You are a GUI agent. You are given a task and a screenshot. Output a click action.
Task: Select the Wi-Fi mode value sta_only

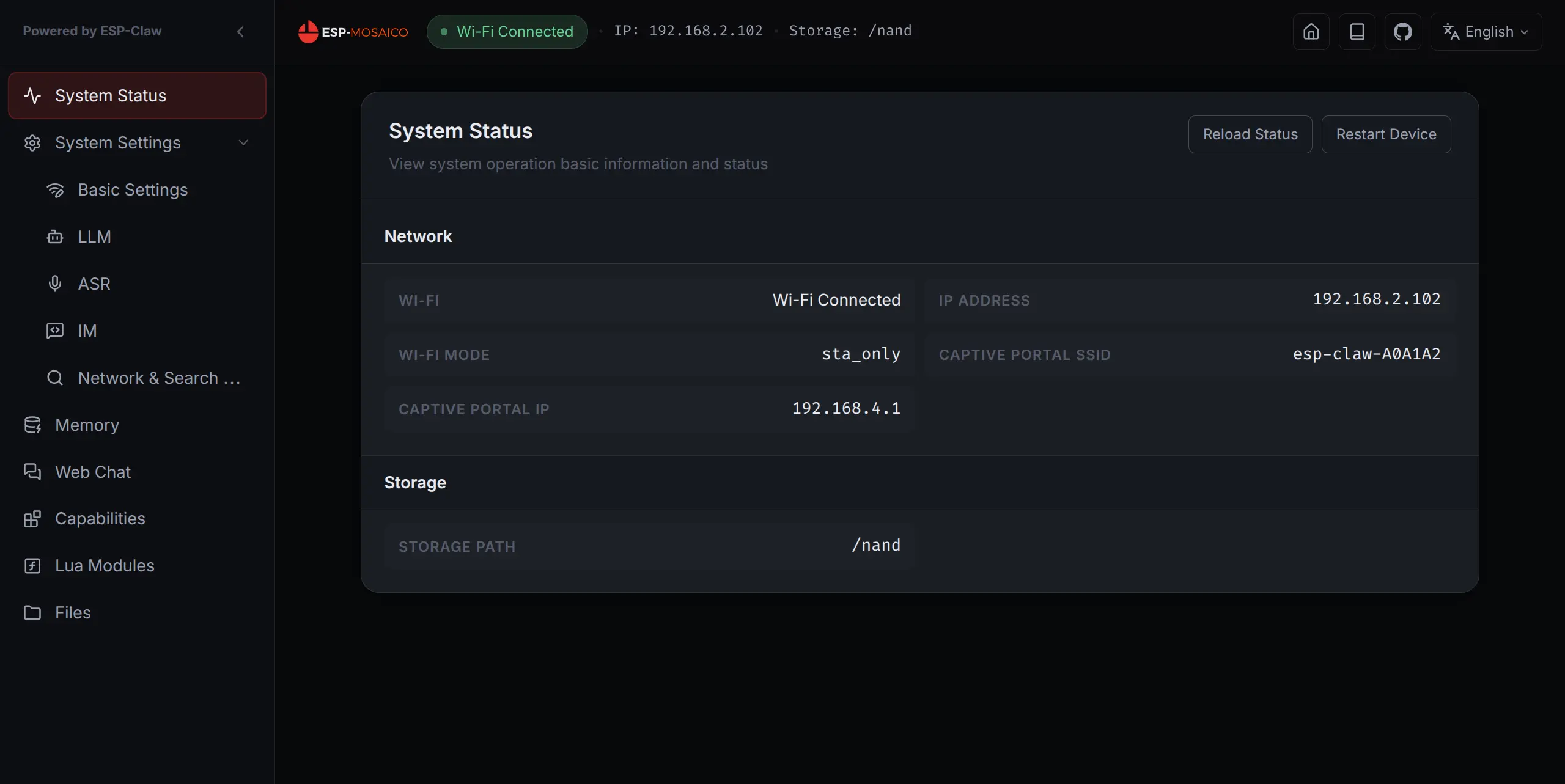pos(861,354)
